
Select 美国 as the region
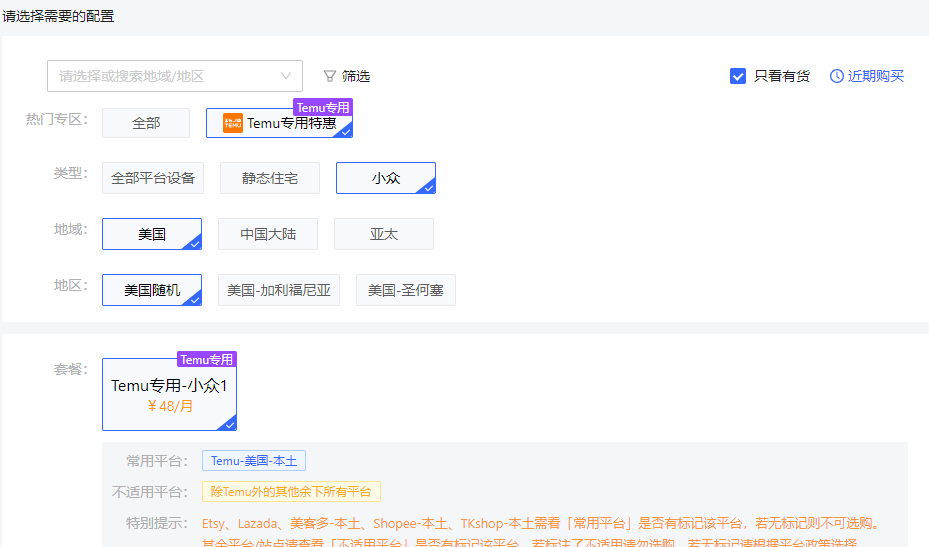pyautogui.click(x=152, y=234)
